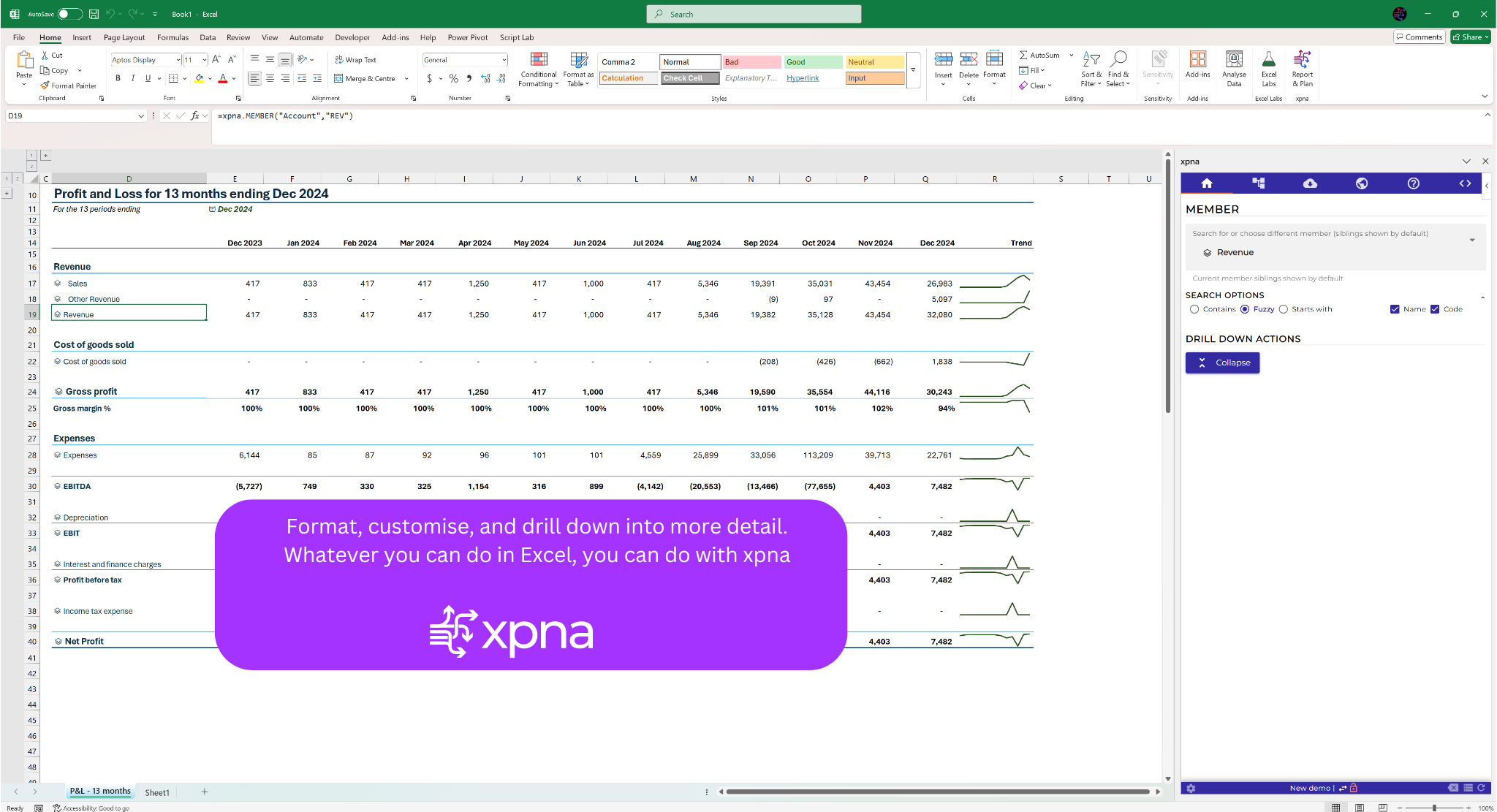Click the zoom slider in status bar
This screenshot has width=1497, height=812.
[x=1434, y=808]
